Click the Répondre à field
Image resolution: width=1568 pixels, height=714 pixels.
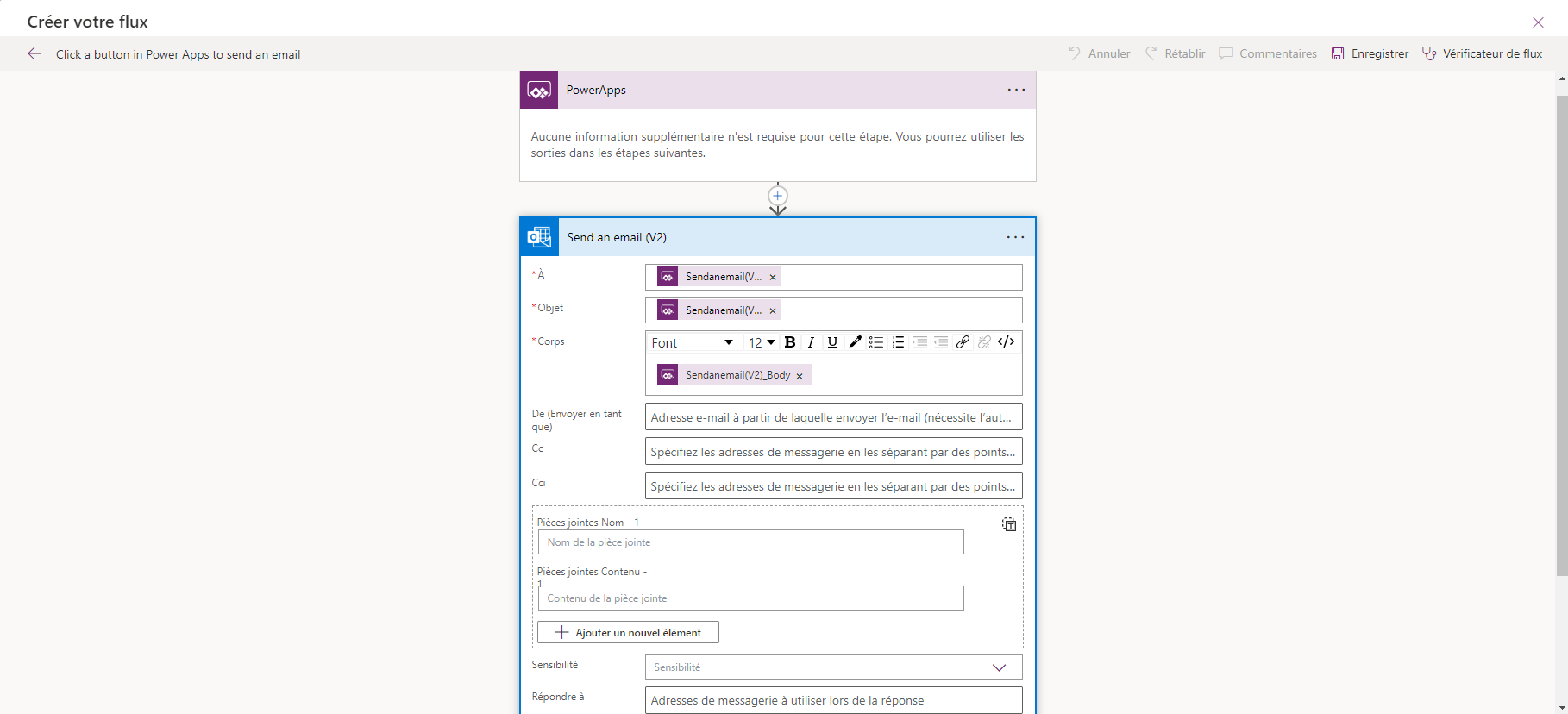(x=833, y=700)
